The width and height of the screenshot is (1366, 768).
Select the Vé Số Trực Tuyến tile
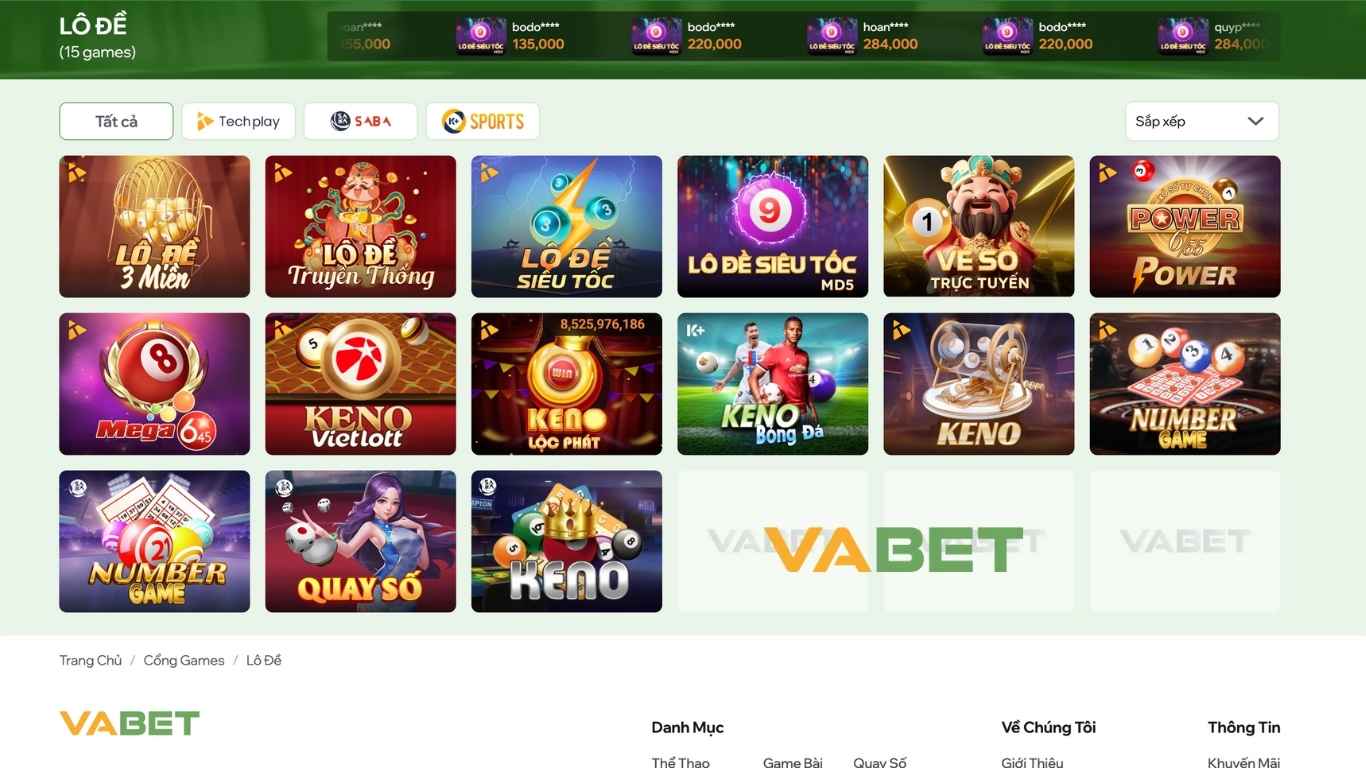(x=978, y=226)
